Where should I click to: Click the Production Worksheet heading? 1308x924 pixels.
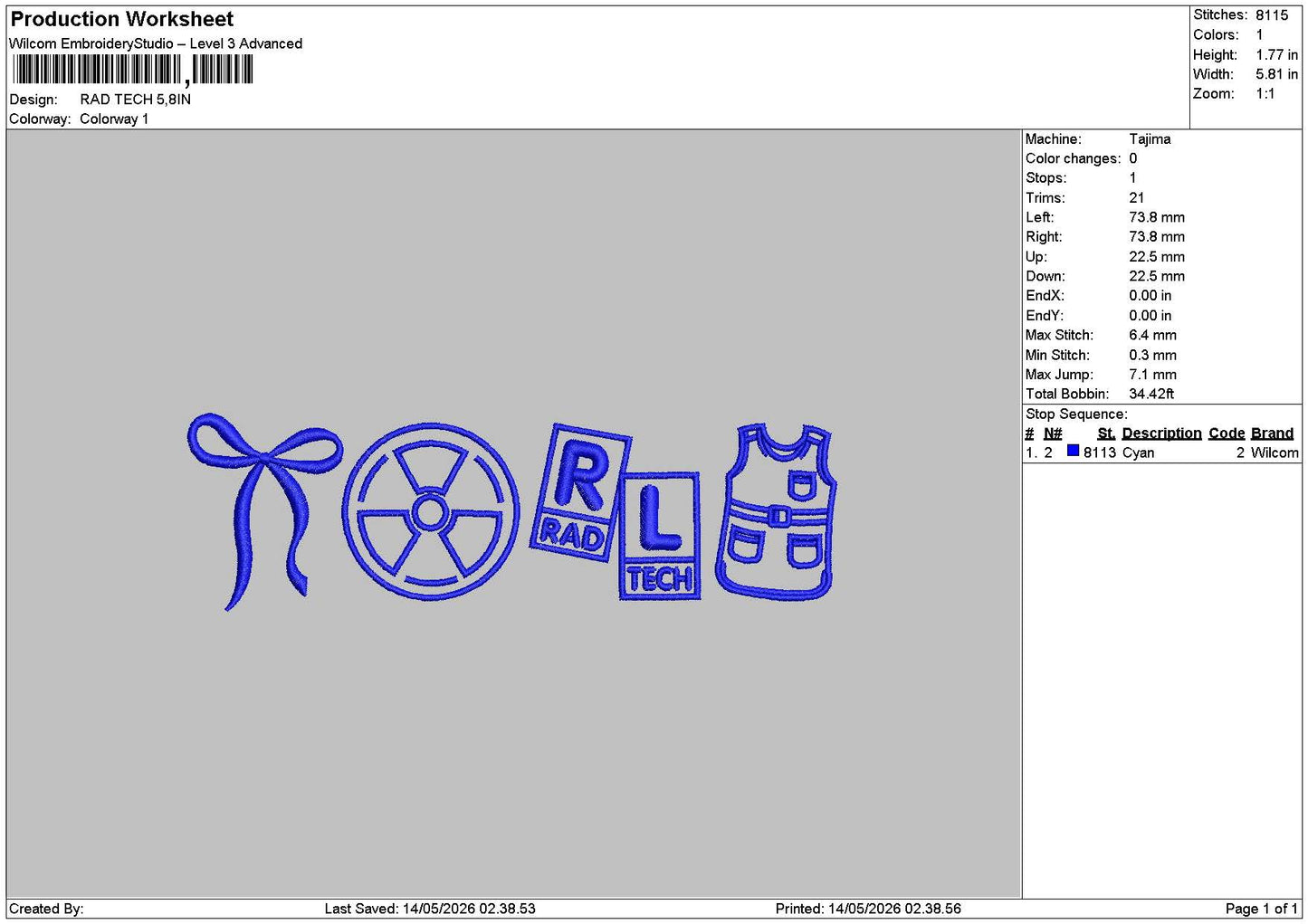click(121, 19)
